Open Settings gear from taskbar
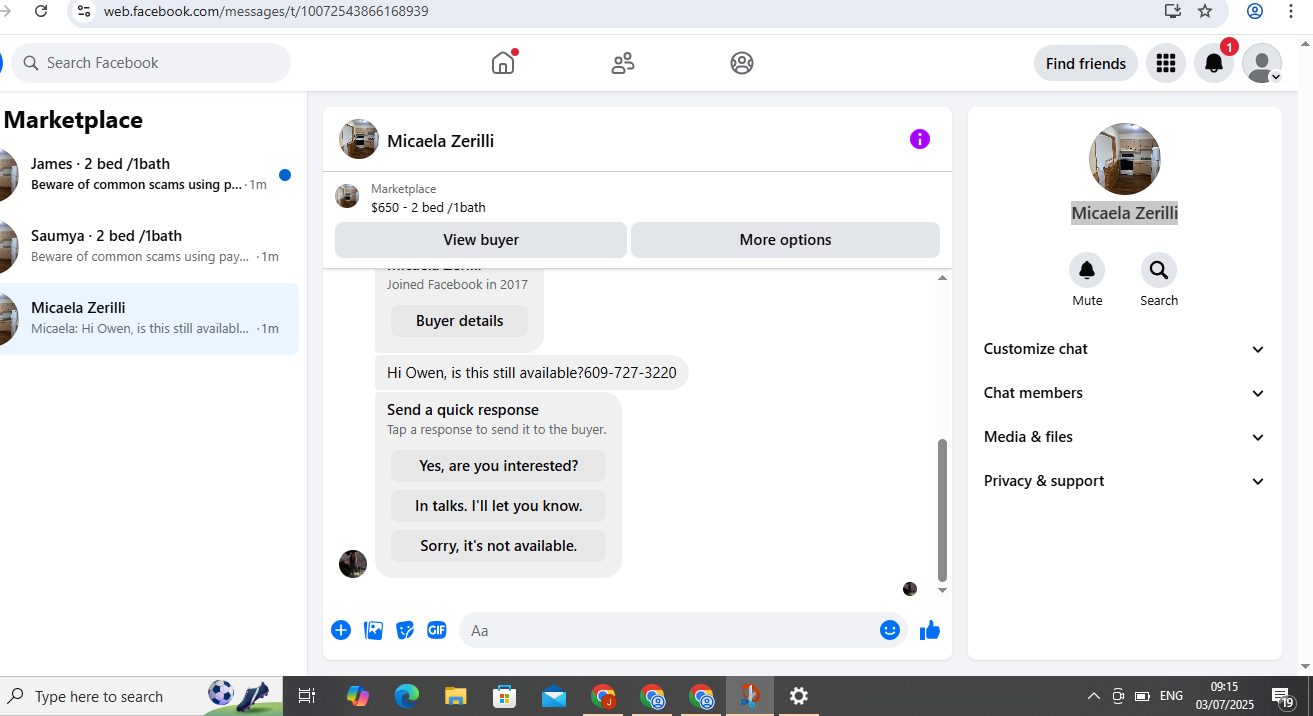1313x716 pixels. pos(798,696)
